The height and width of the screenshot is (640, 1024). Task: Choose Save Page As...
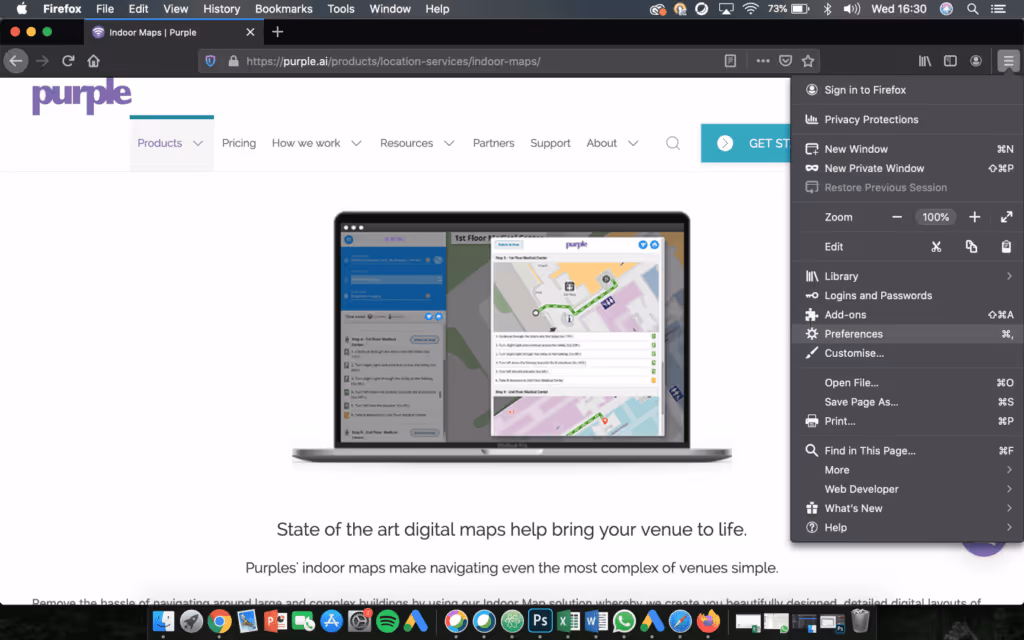(x=907, y=402)
